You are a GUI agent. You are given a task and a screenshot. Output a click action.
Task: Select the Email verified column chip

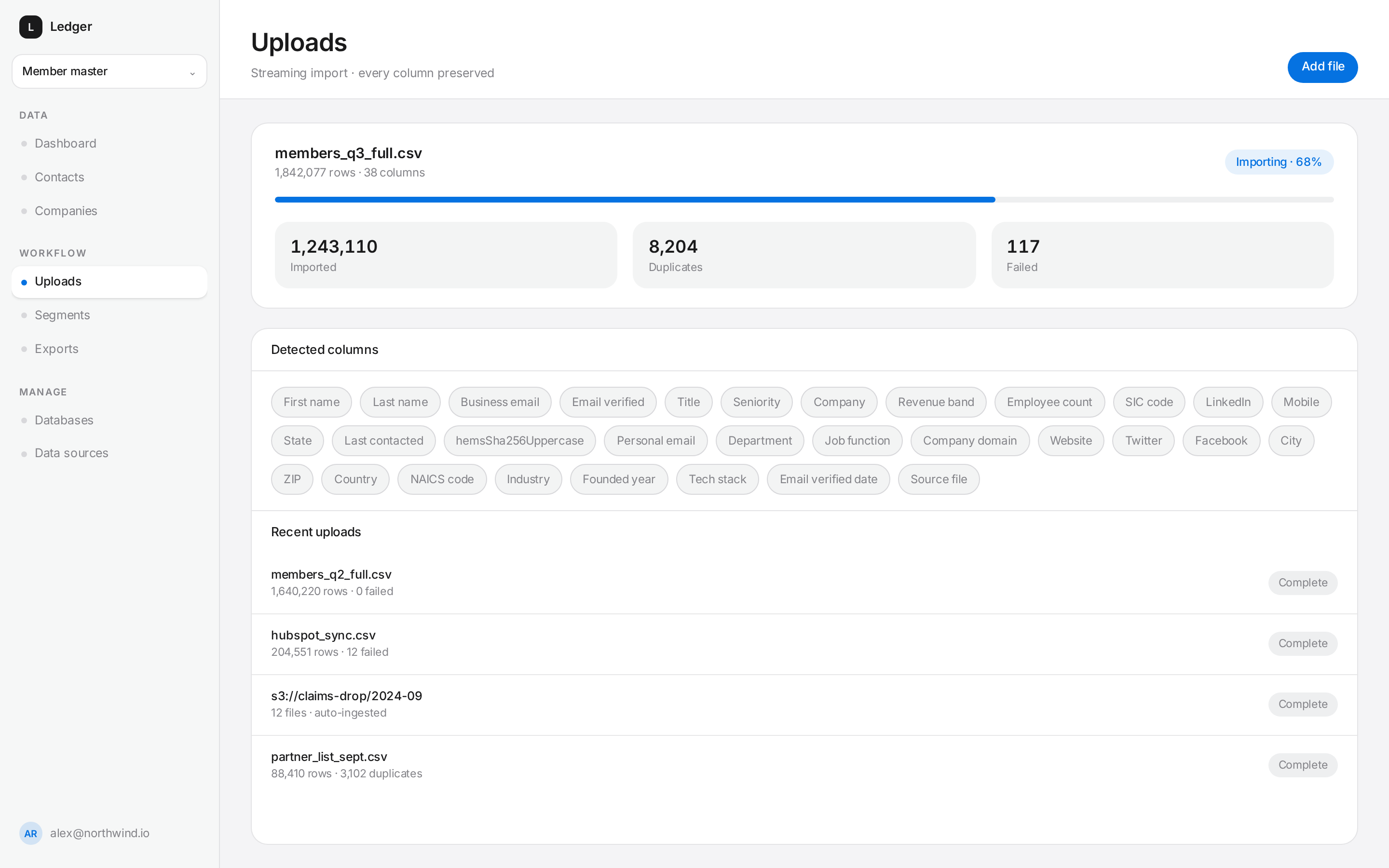(x=608, y=402)
